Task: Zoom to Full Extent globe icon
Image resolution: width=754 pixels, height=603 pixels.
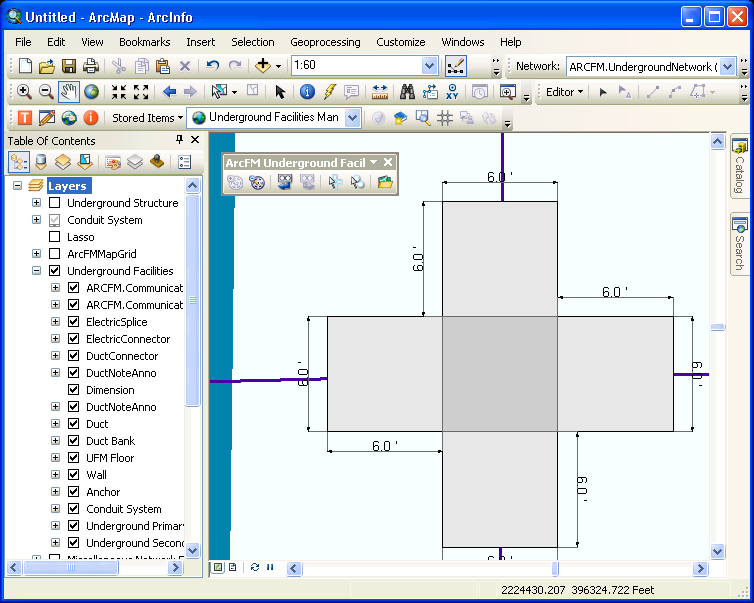Action: pyautogui.click(x=91, y=91)
